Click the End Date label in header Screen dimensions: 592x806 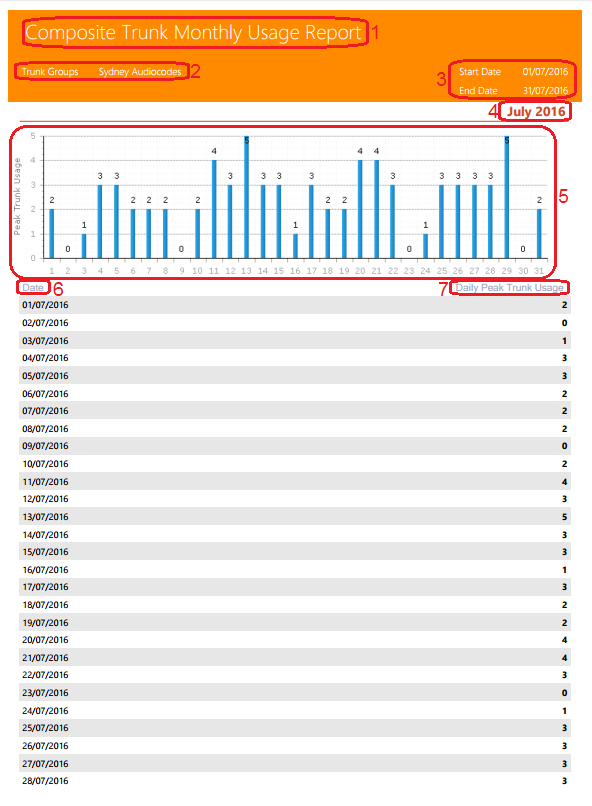478,90
